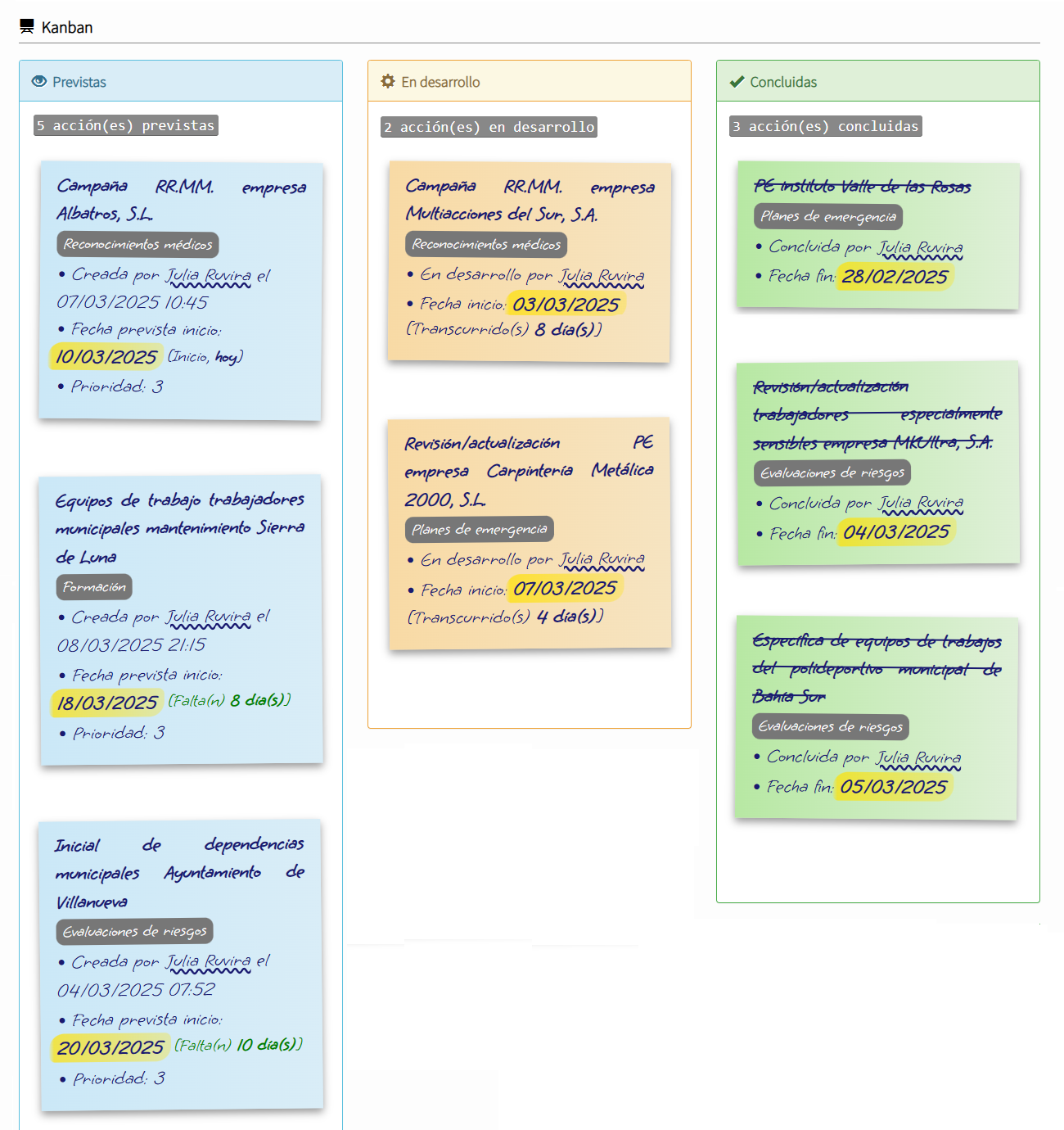Select Planes de emergencia tag on Carpintería Metálica card
The image size is (1064, 1130).
point(480,530)
